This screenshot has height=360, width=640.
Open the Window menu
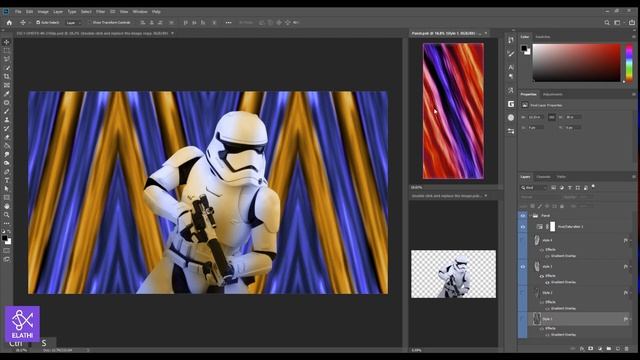click(140, 12)
